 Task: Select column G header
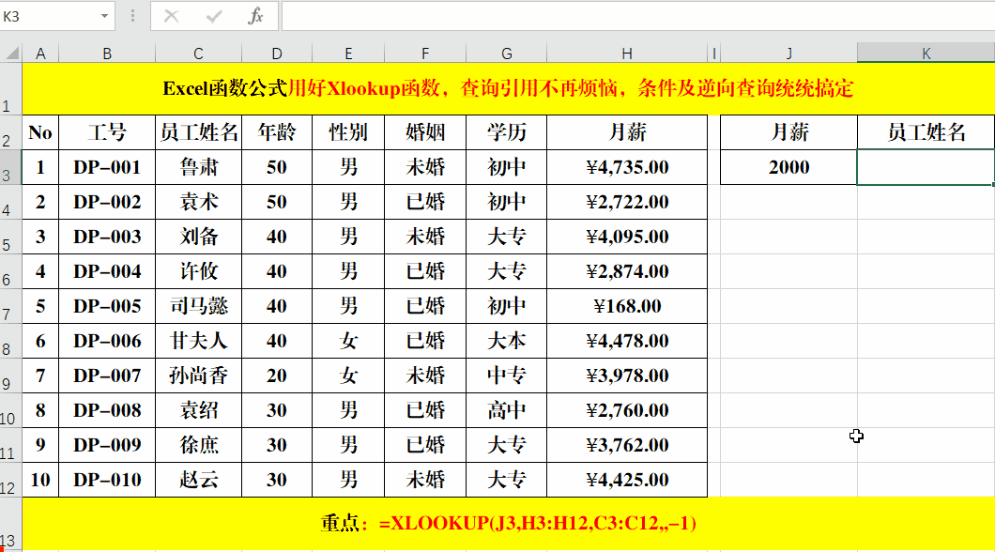506,54
